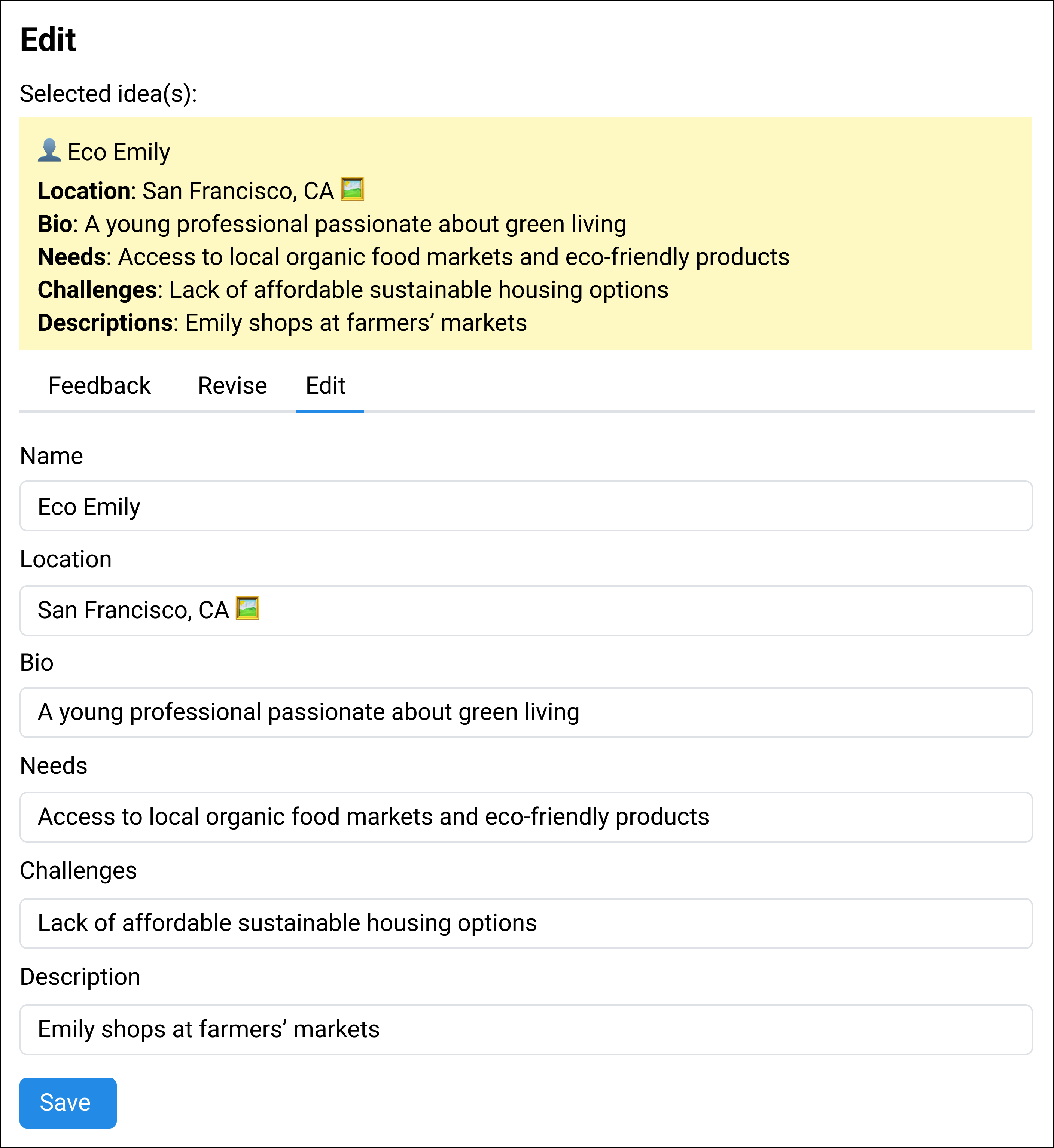Click the Save button
Viewport: 1054px width, 1148px height.
coord(67,1102)
